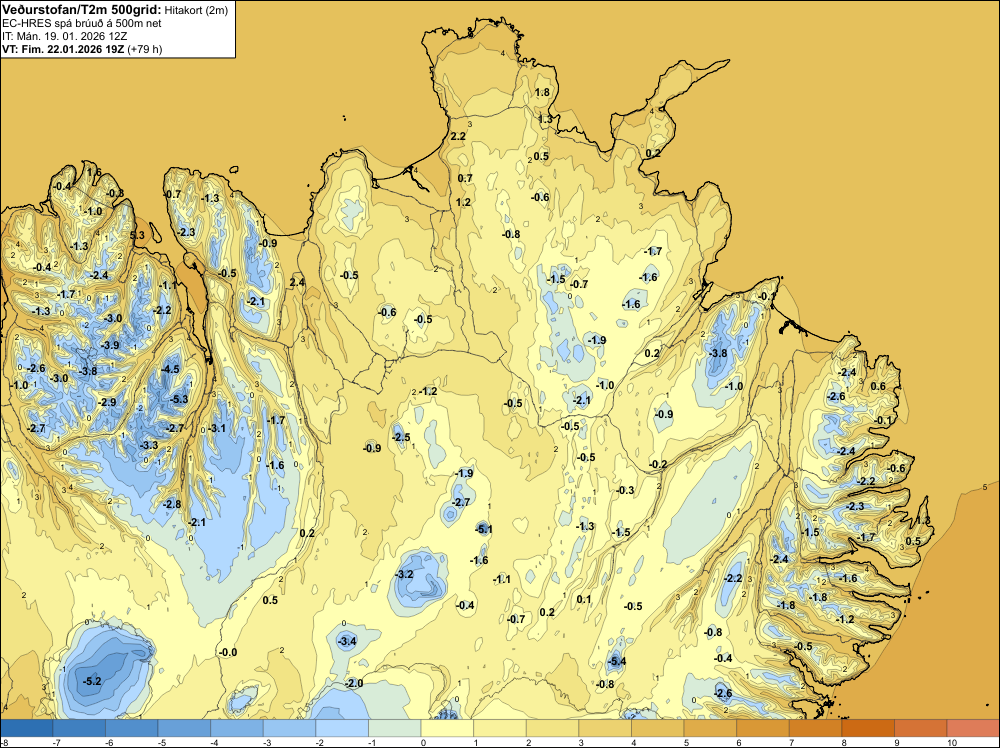Click the 'IT: Mán. 19. 01. 2026 12Z' line
Viewport: 1000px width, 748px height.
click(64, 36)
